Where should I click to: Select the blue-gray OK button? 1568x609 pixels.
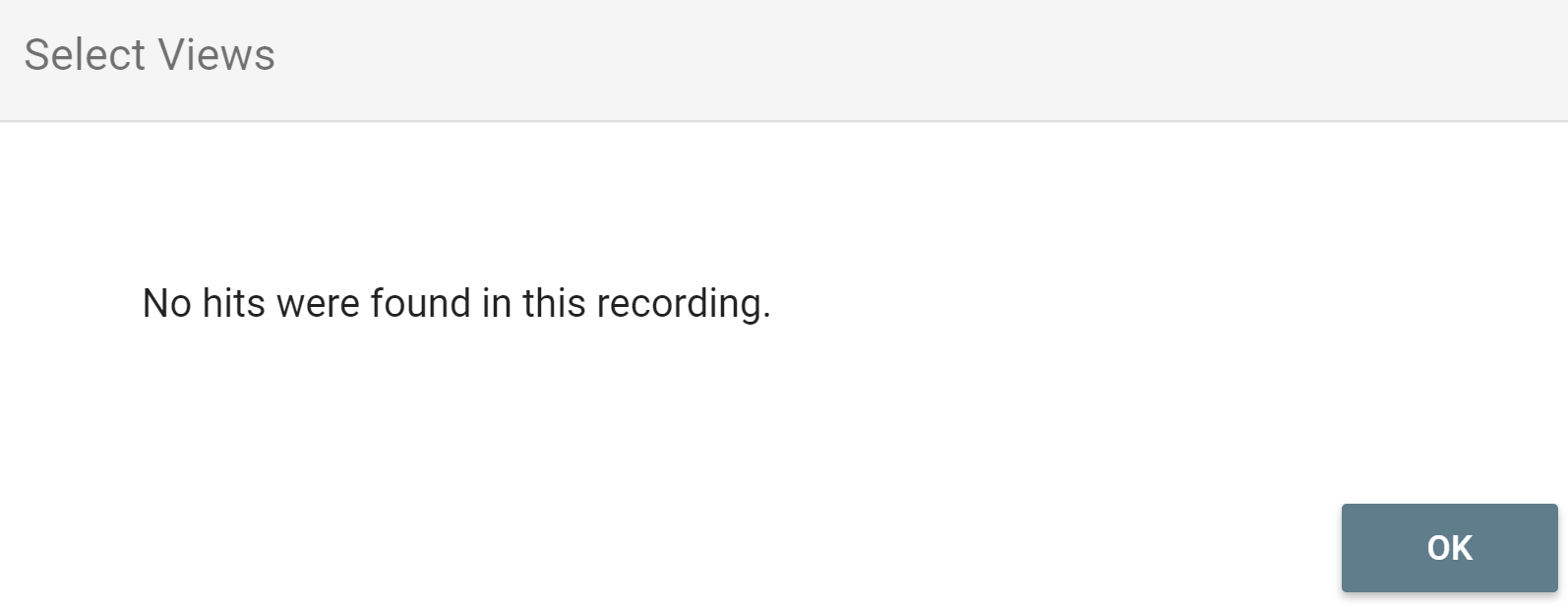coord(1449,548)
